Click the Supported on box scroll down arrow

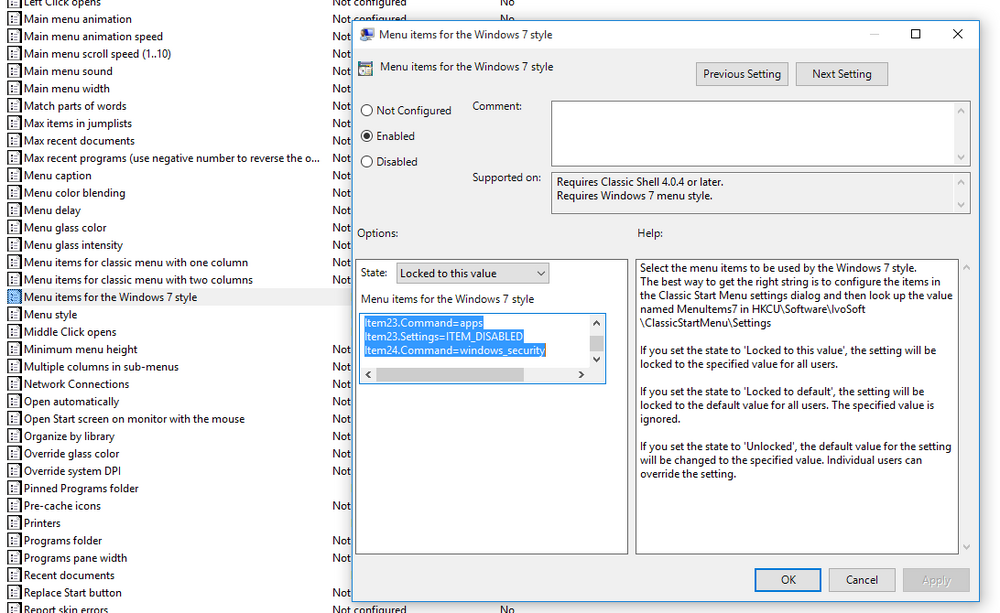click(961, 205)
